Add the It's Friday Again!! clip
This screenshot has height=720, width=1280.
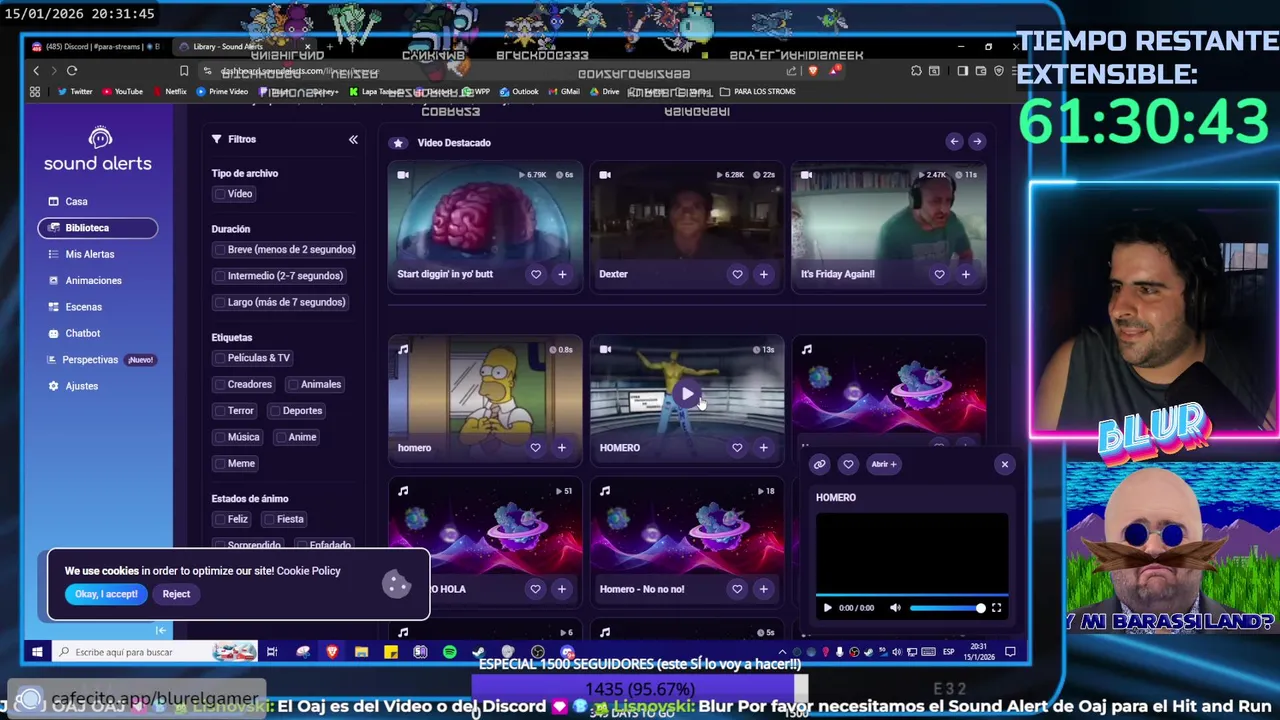(x=965, y=274)
